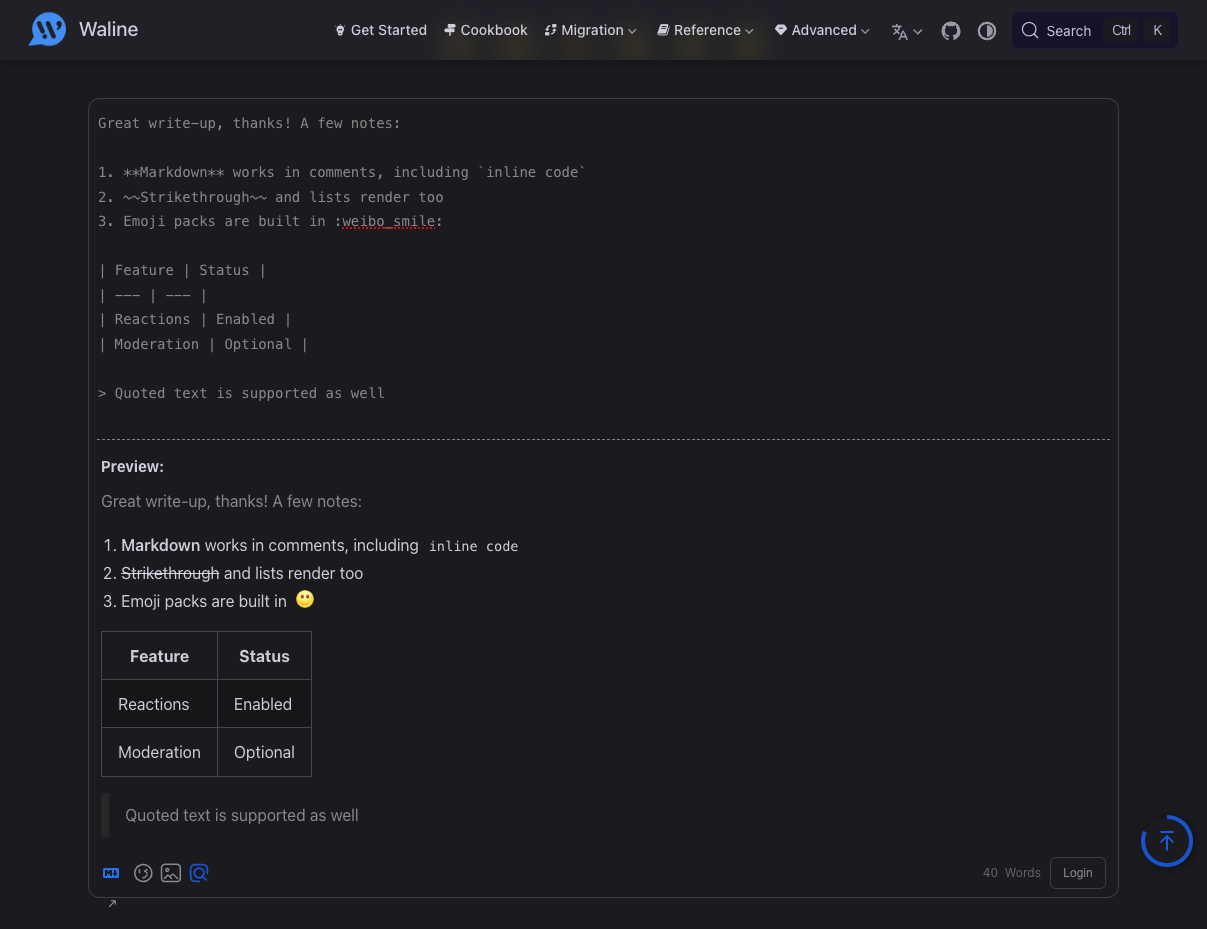Click the rendered smile emoji in preview
1207x929 pixels.
pyautogui.click(x=305, y=600)
